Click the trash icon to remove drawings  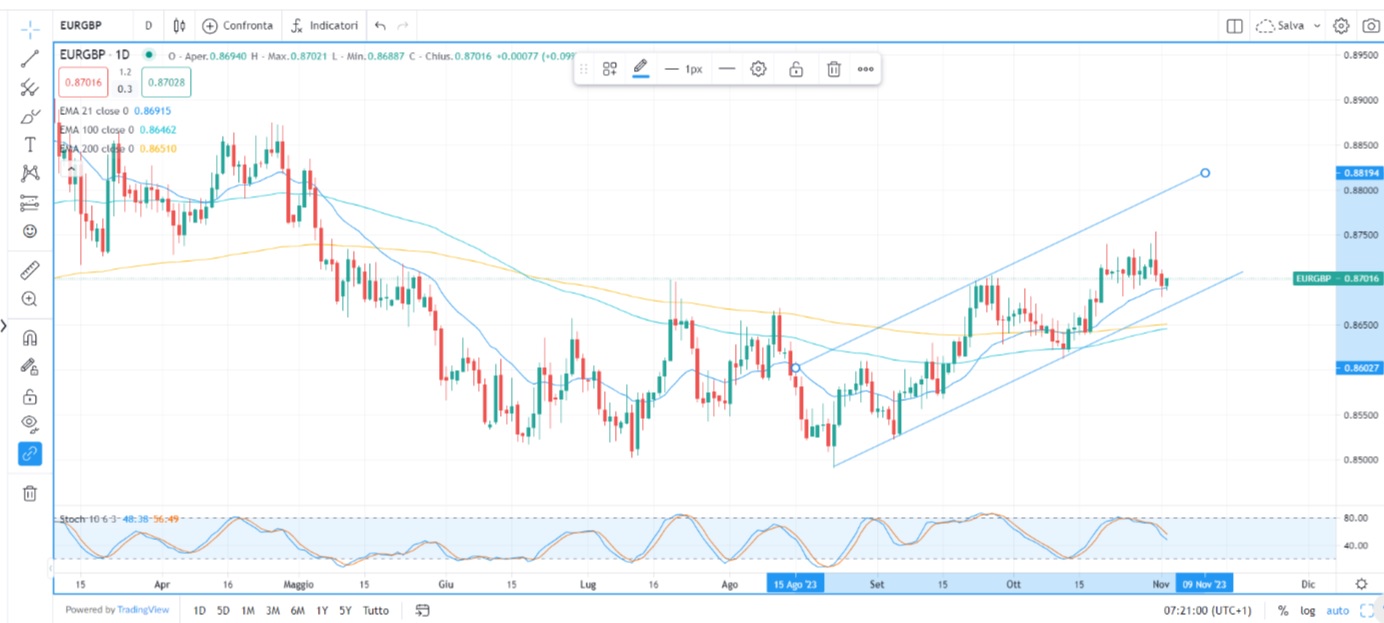click(30, 493)
